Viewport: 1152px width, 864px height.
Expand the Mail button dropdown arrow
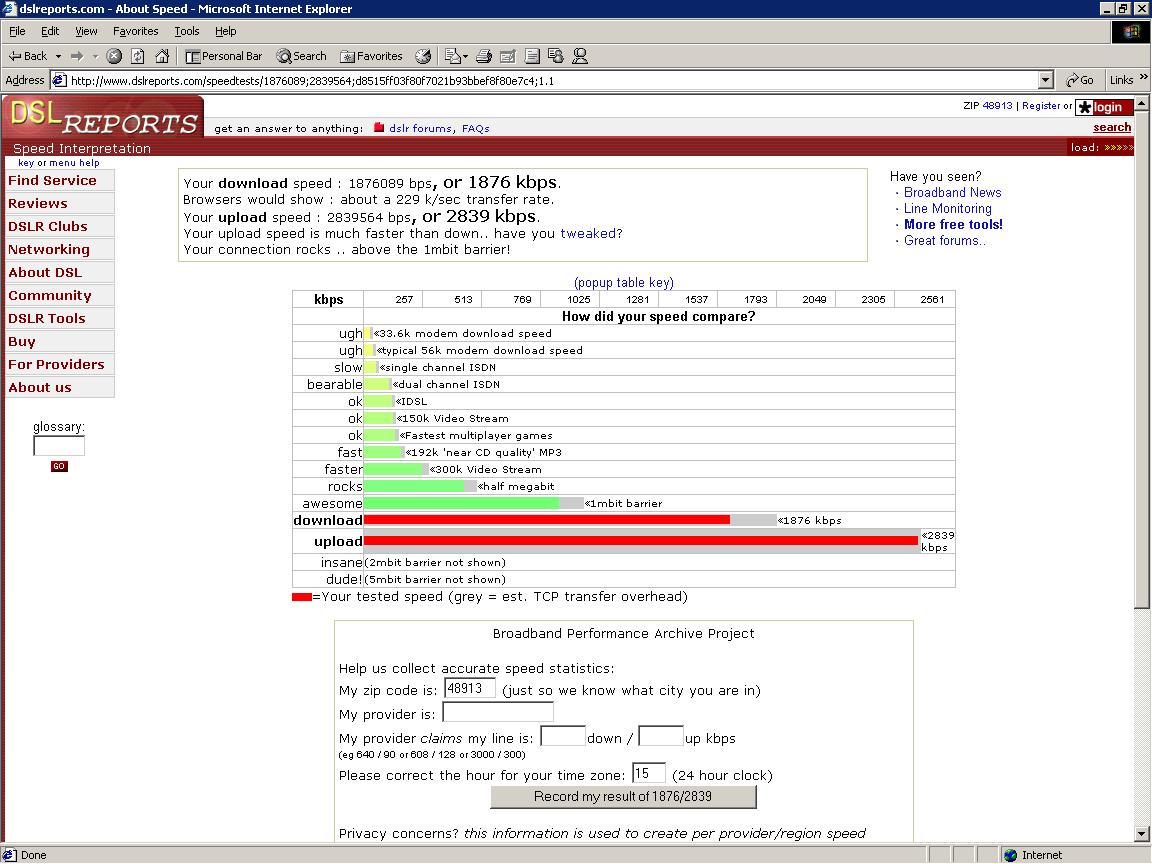point(465,57)
